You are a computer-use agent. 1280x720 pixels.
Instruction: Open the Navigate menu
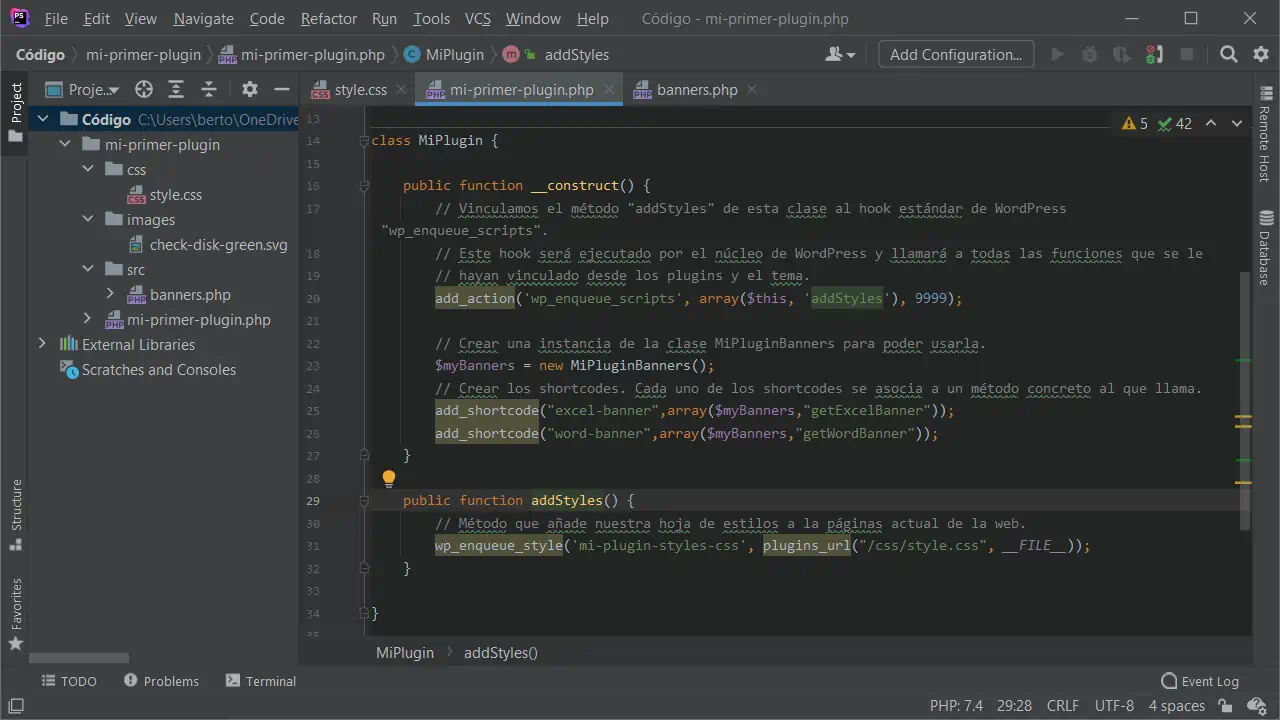[x=203, y=18]
